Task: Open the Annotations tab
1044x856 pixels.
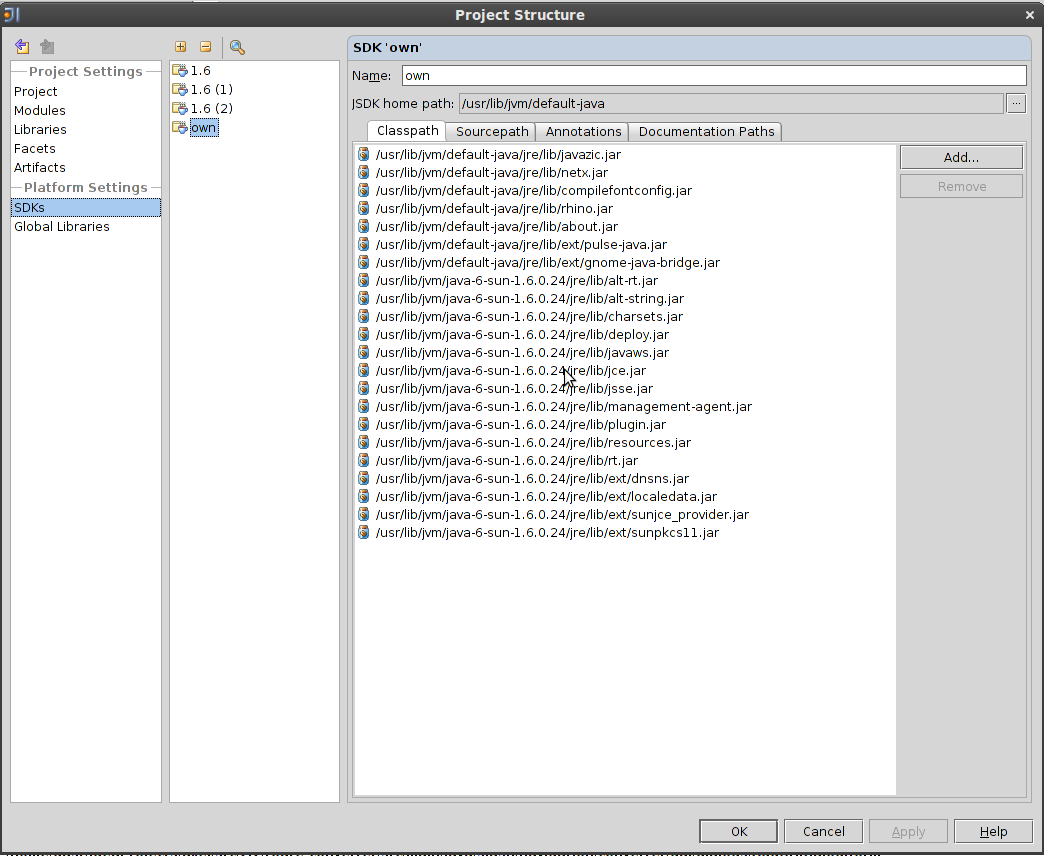Action: (x=583, y=132)
